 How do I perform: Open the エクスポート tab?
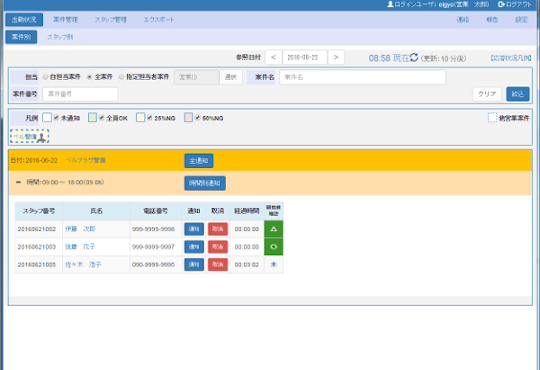[159, 20]
